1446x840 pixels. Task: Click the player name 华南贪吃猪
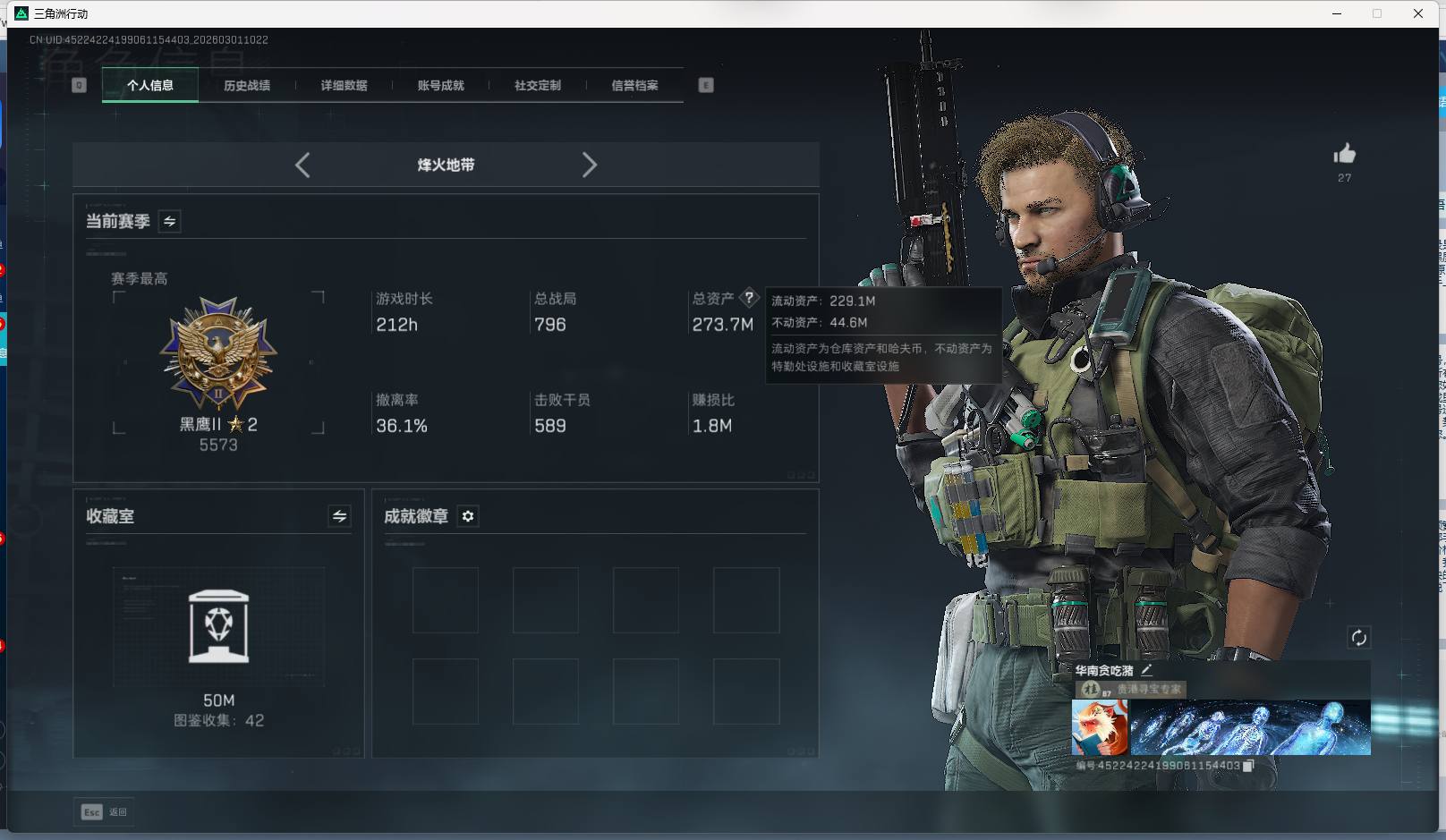[1104, 670]
